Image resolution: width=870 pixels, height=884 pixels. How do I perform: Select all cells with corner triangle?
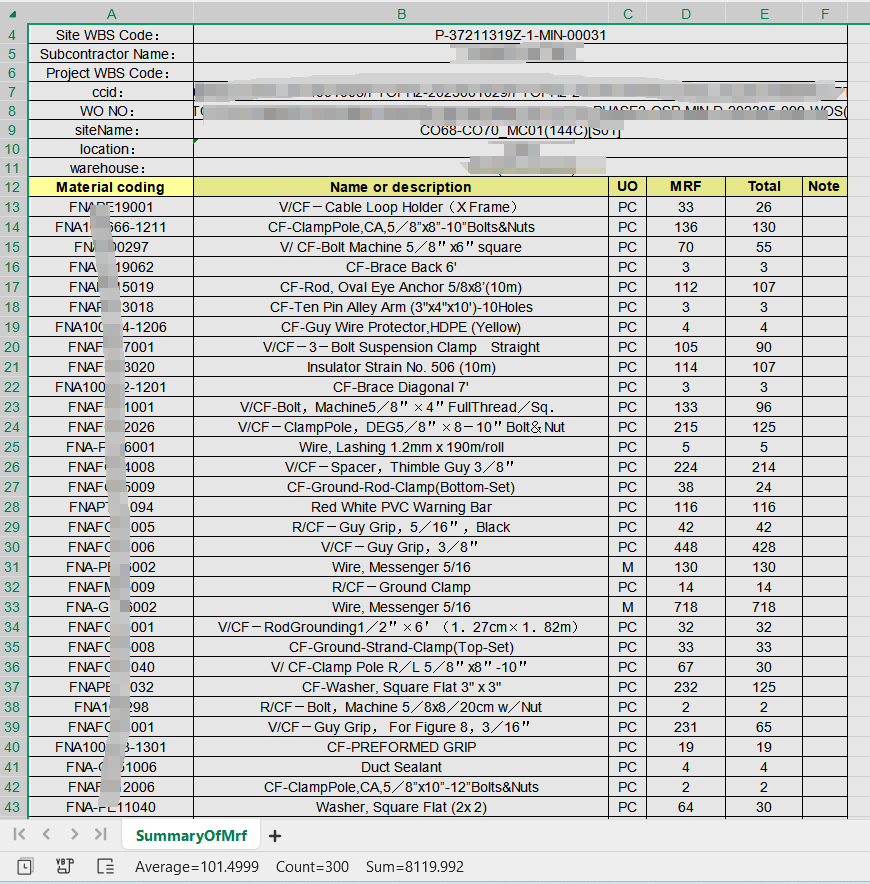[x=14, y=14]
